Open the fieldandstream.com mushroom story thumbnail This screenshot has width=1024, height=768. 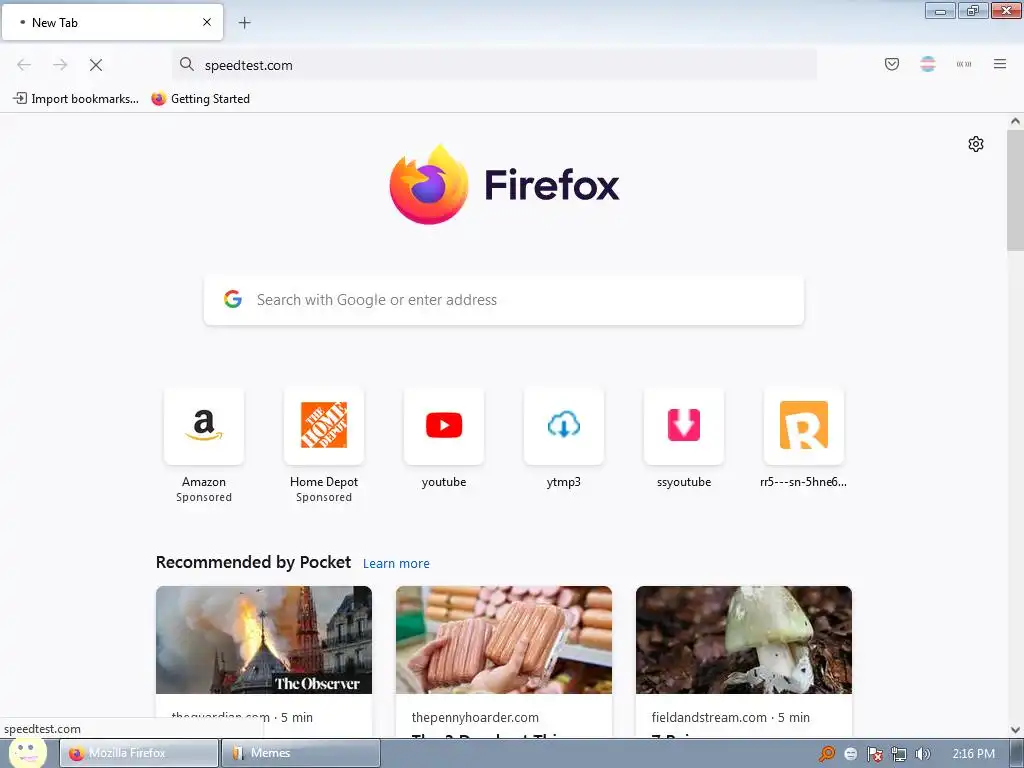[744, 640]
